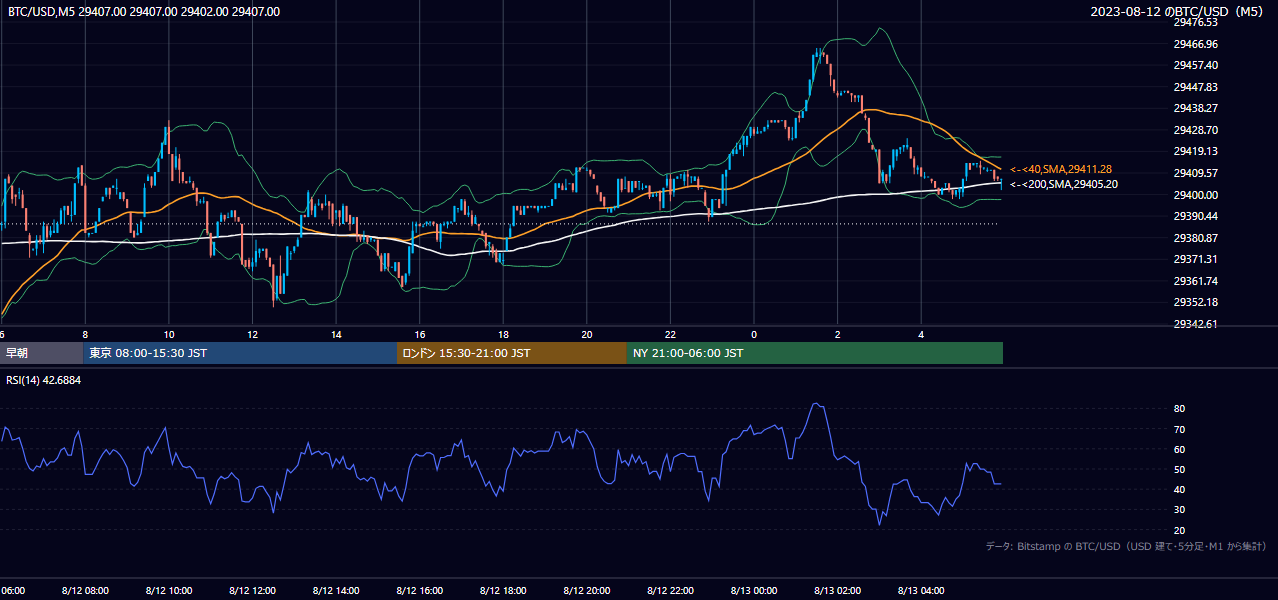1278x600 pixels.
Task: Click the RSI 80 level axis label
Action: pyautogui.click(x=1179, y=409)
